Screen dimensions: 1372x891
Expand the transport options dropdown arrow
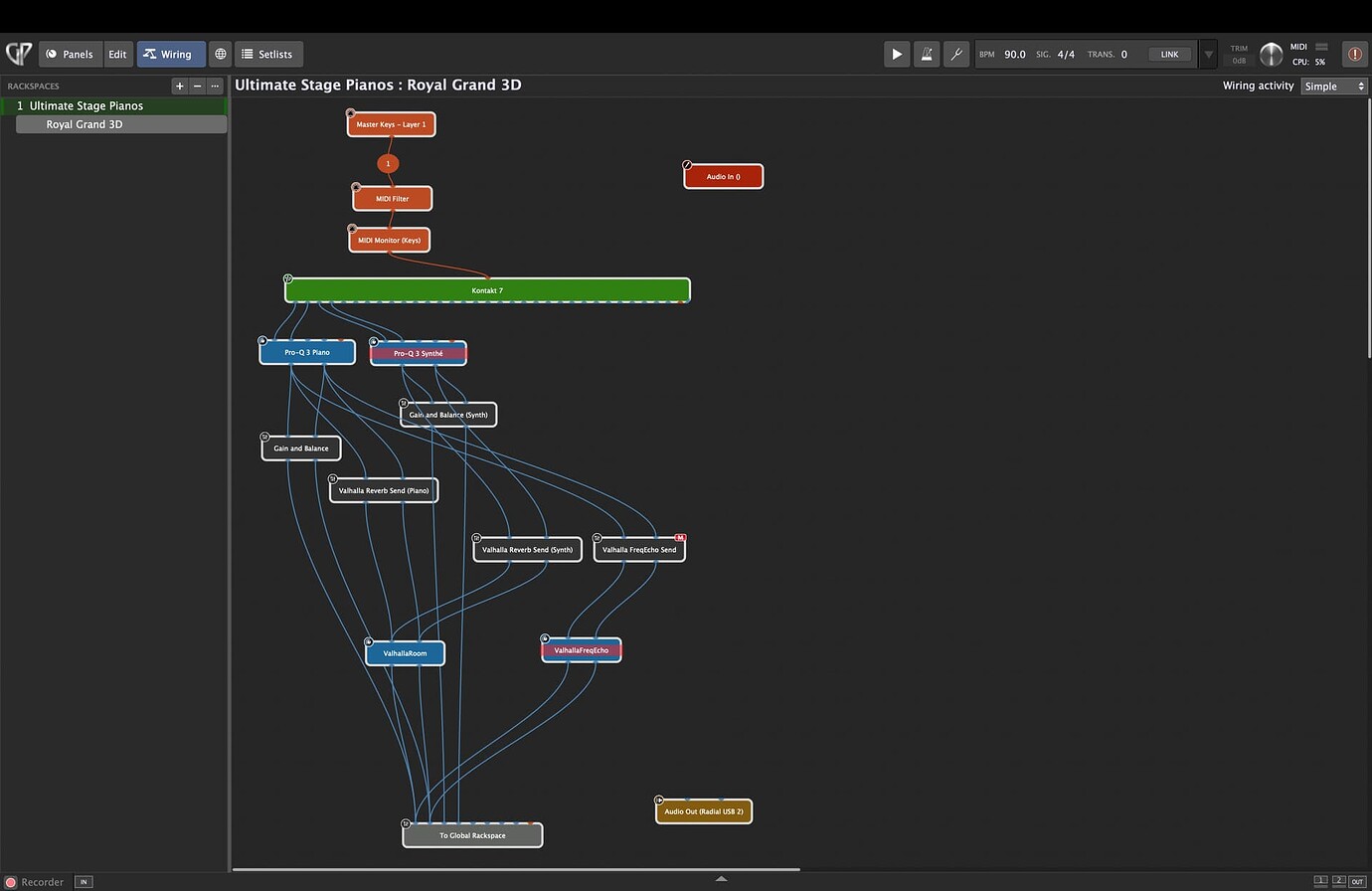pyautogui.click(x=1208, y=55)
